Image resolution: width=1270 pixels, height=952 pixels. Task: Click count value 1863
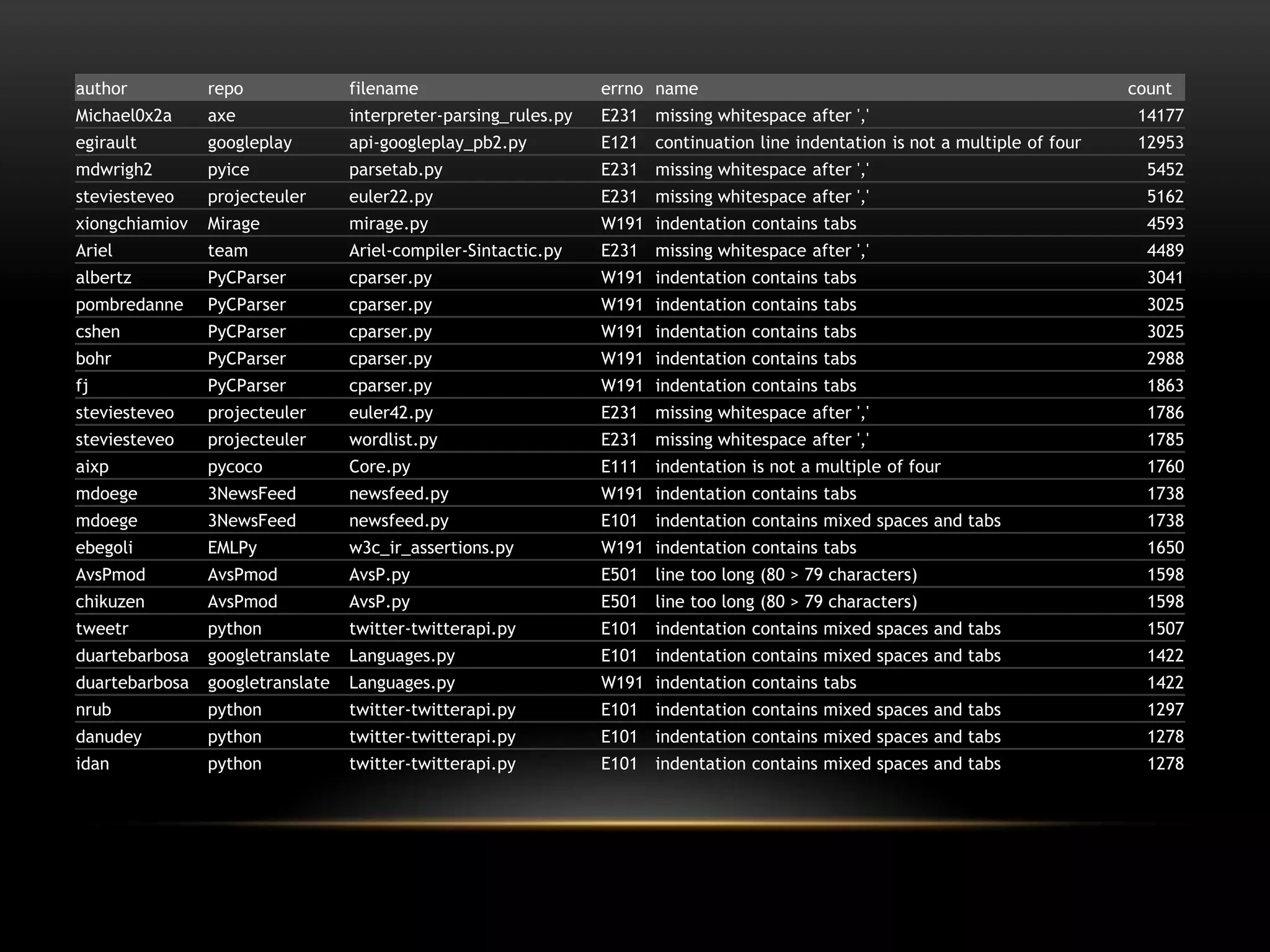[x=1165, y=386]
